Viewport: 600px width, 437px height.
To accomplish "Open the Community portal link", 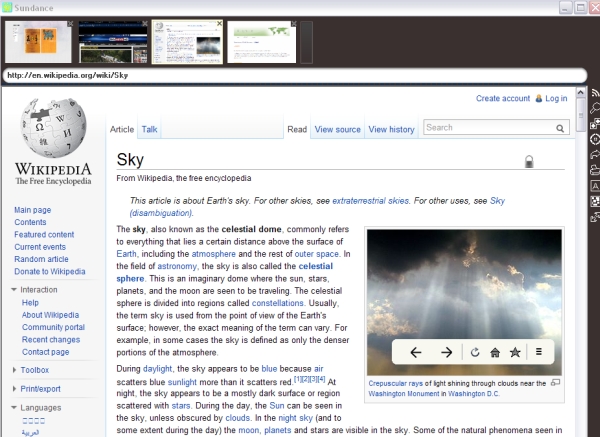I will click(53, 327).
